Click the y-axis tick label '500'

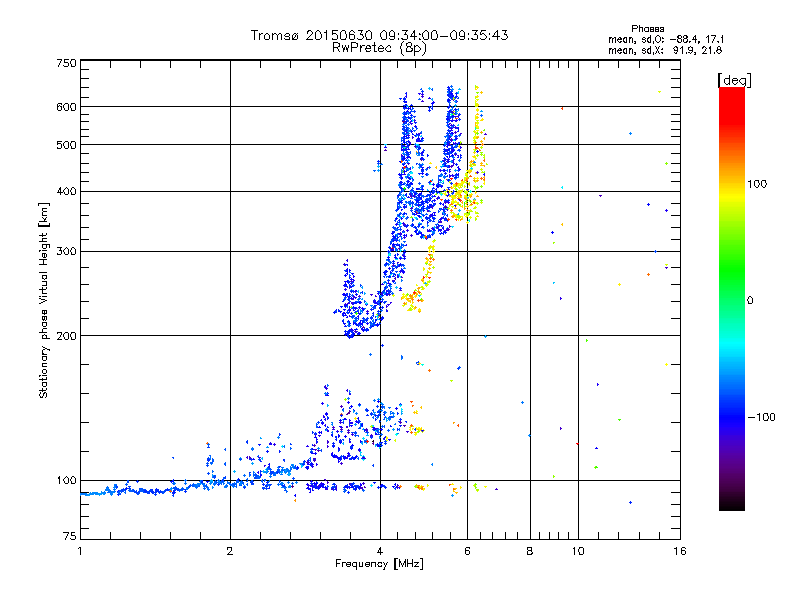click(66, 145)
